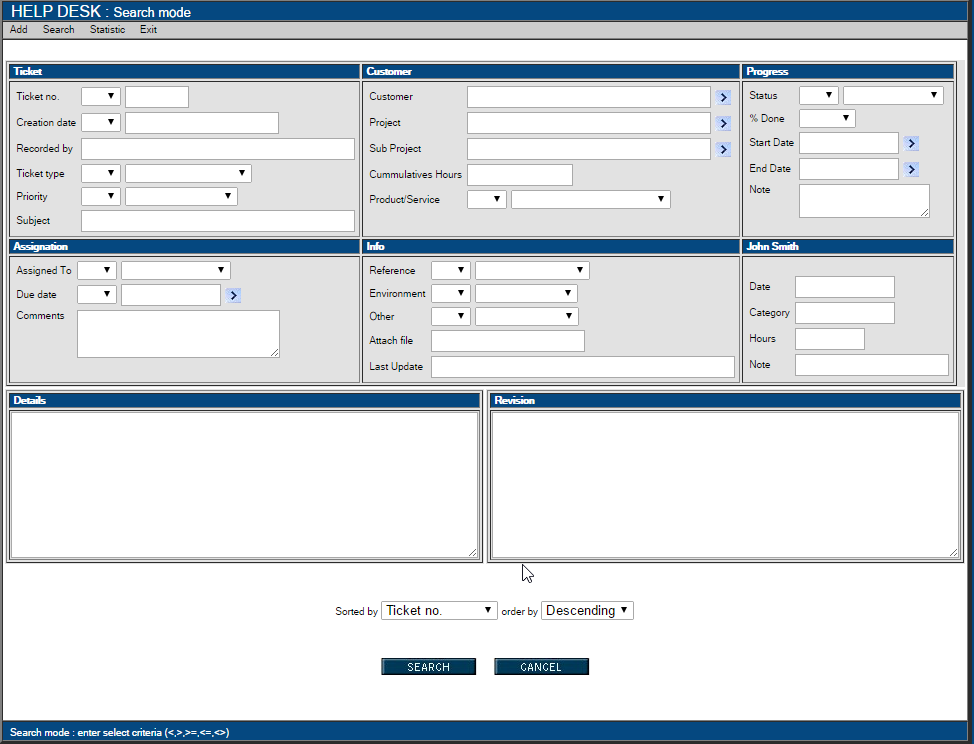This screenshot has height=744, width=974.
Task: Open the Status operator dropdown
Action: (x=819, y=95)
